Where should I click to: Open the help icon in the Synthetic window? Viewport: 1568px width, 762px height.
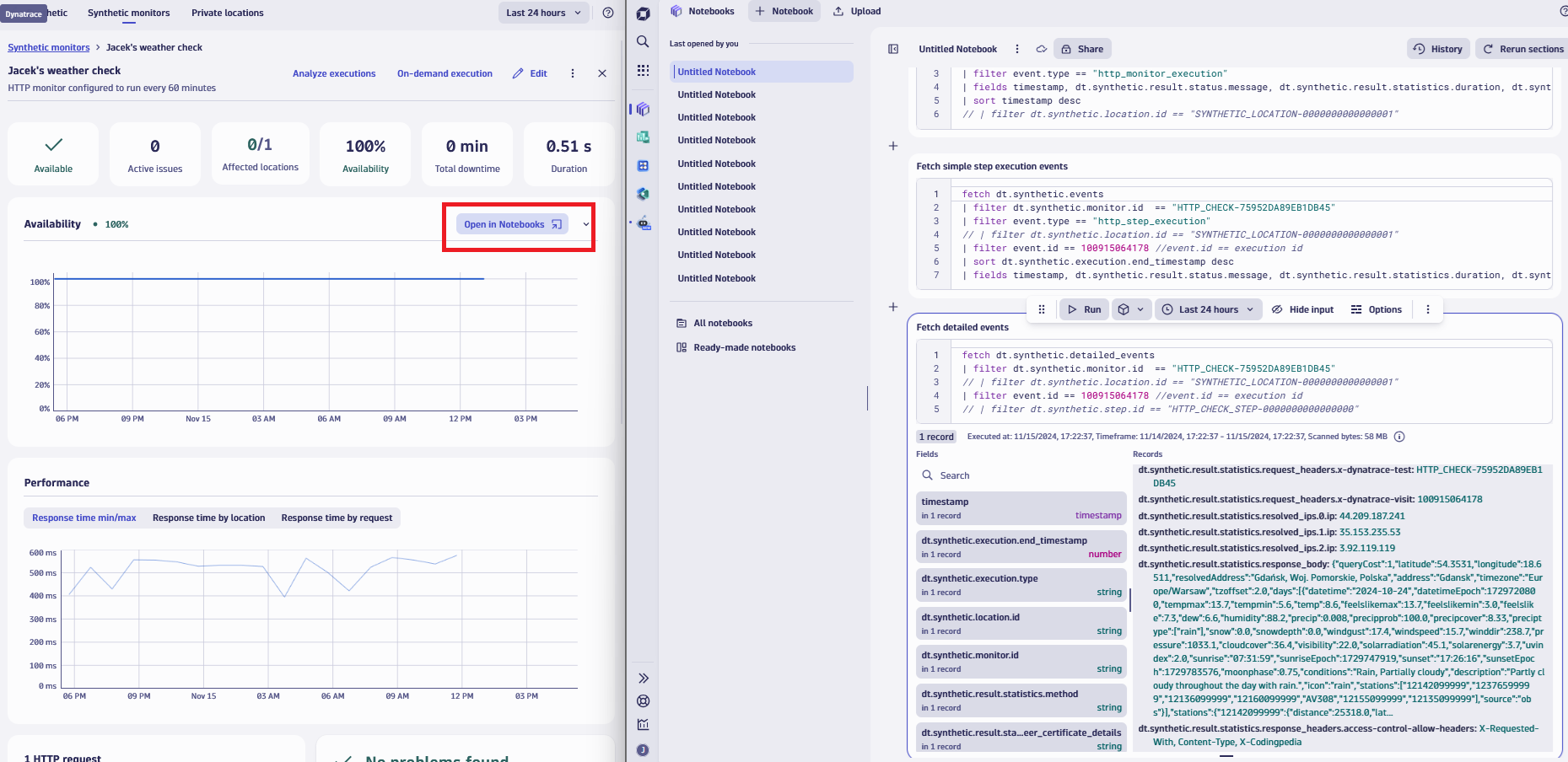point(608,13)
